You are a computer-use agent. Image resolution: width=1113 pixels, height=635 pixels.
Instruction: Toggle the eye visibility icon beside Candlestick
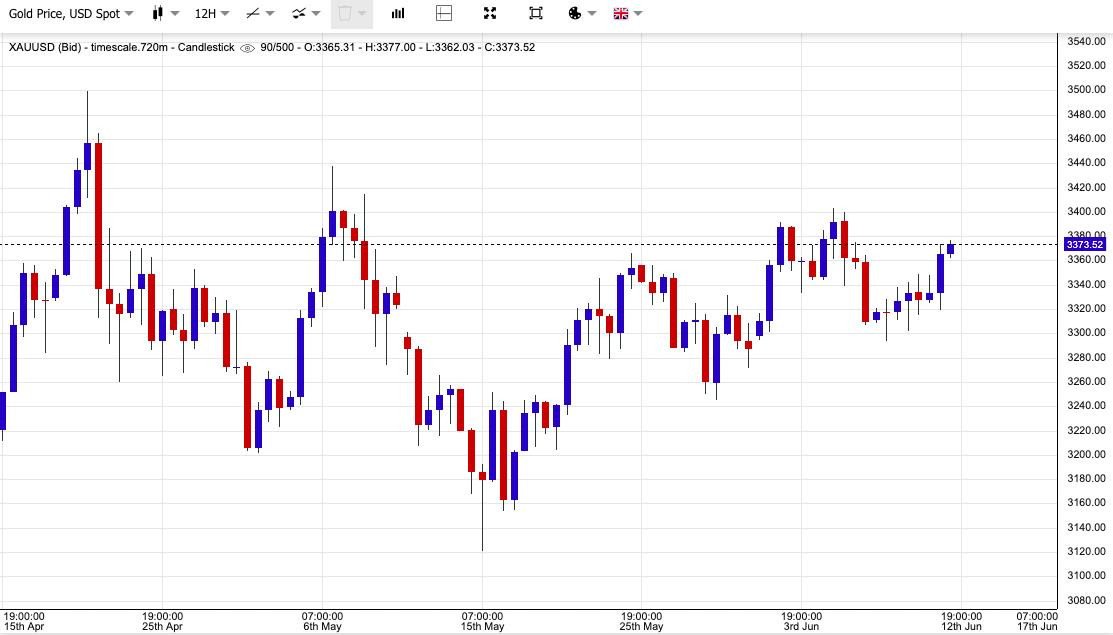click(x=247, y=47)
